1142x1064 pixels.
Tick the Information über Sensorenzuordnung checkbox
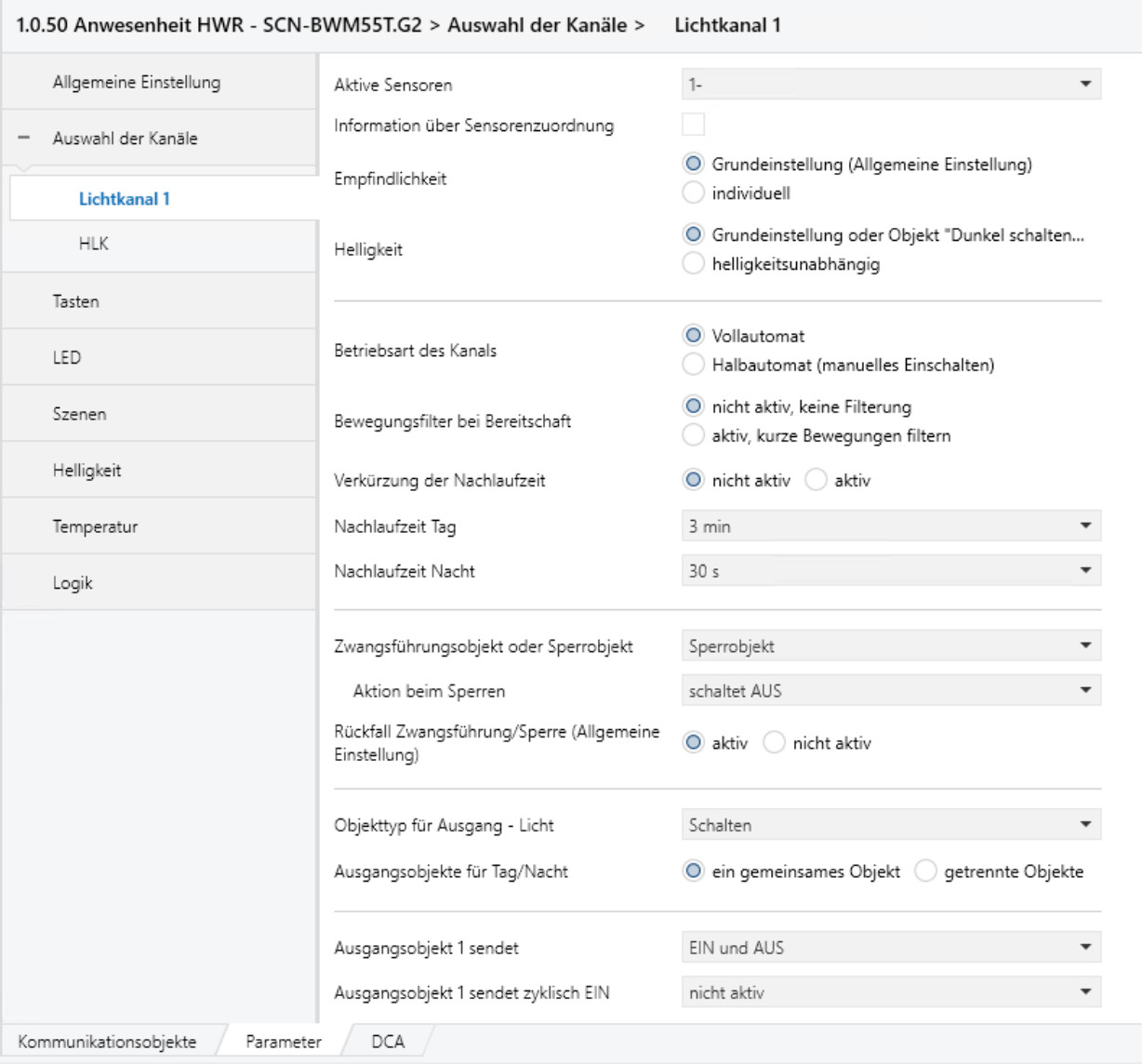693,125
